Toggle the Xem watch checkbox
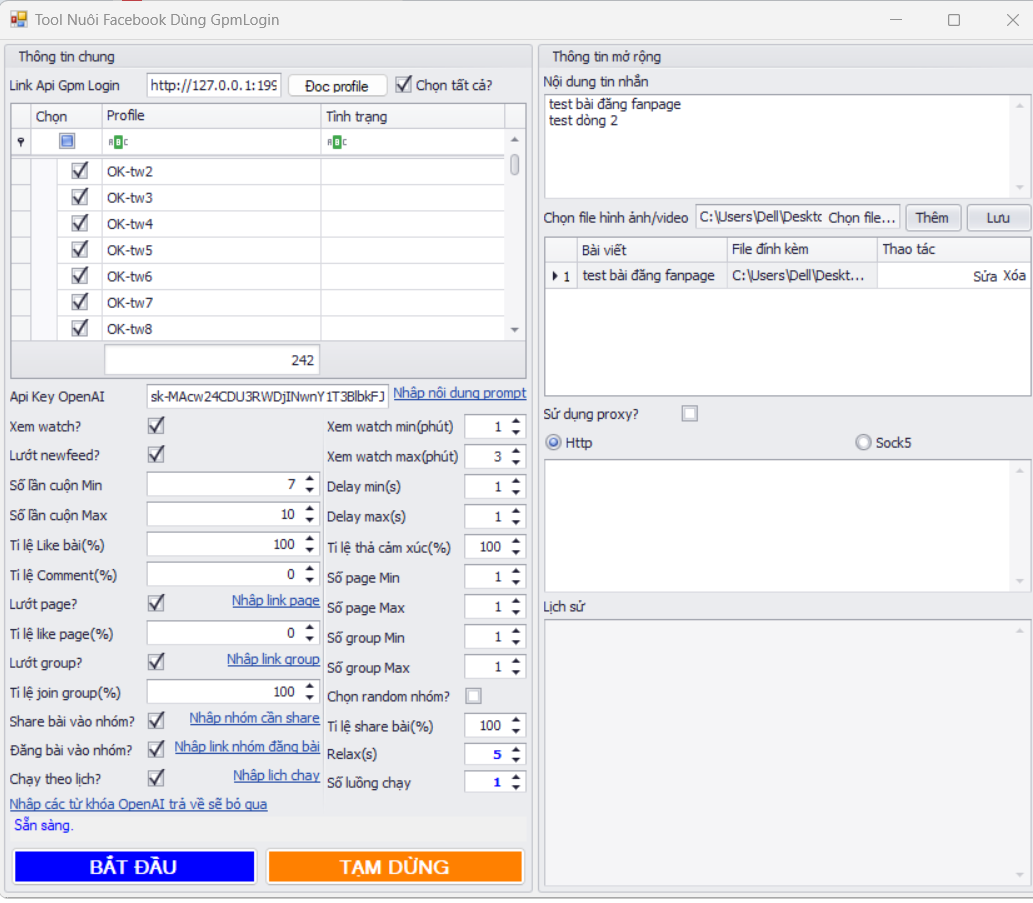Image resolution: width=1033 pixels, height=903 pixels. click(x=156, y=425)
